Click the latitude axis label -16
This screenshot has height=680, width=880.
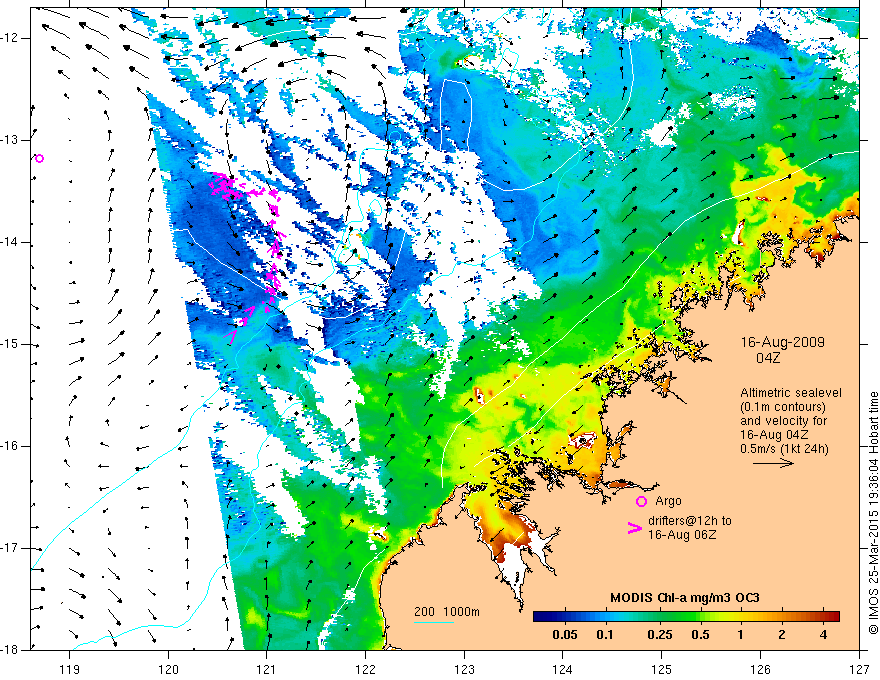10,446
